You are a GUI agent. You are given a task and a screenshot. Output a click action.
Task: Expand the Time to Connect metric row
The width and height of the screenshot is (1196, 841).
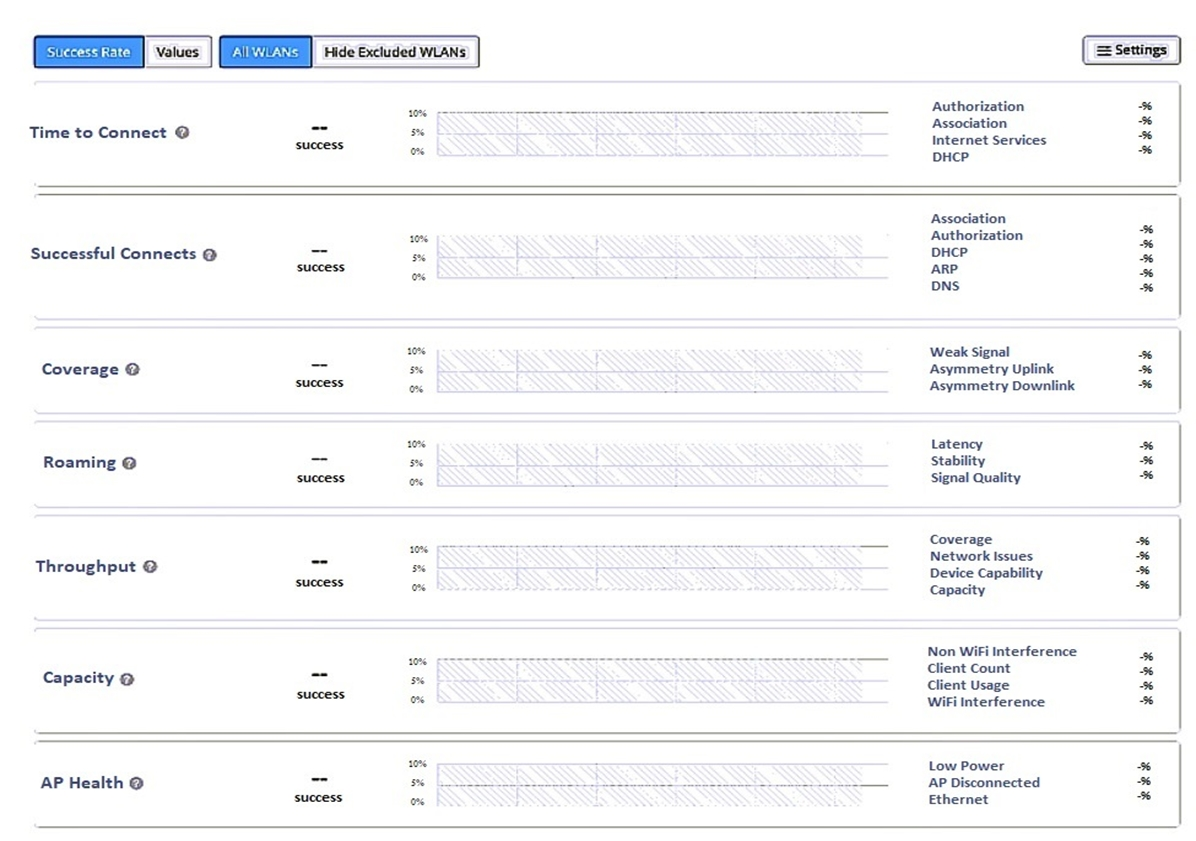pyautogui.click(x=606, y=133)
